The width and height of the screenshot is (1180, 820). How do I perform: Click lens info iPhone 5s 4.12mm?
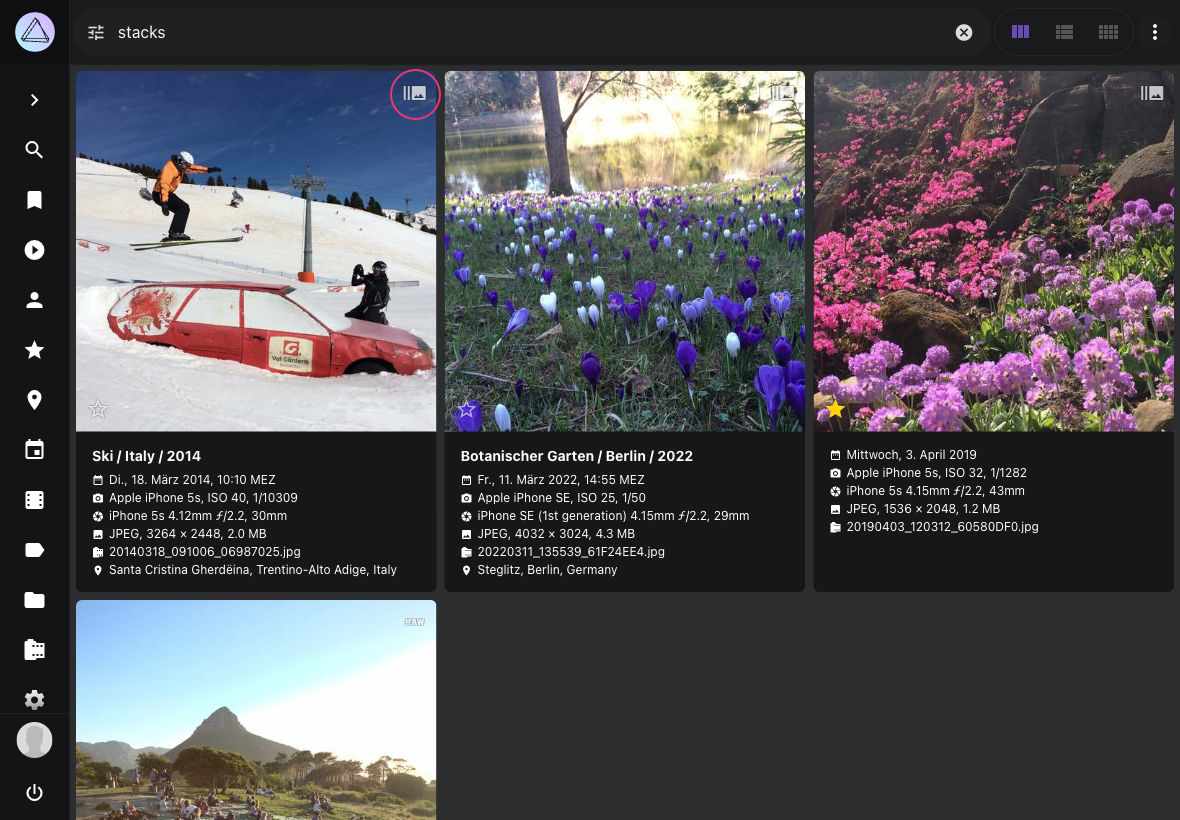click(x=198, y=516)
